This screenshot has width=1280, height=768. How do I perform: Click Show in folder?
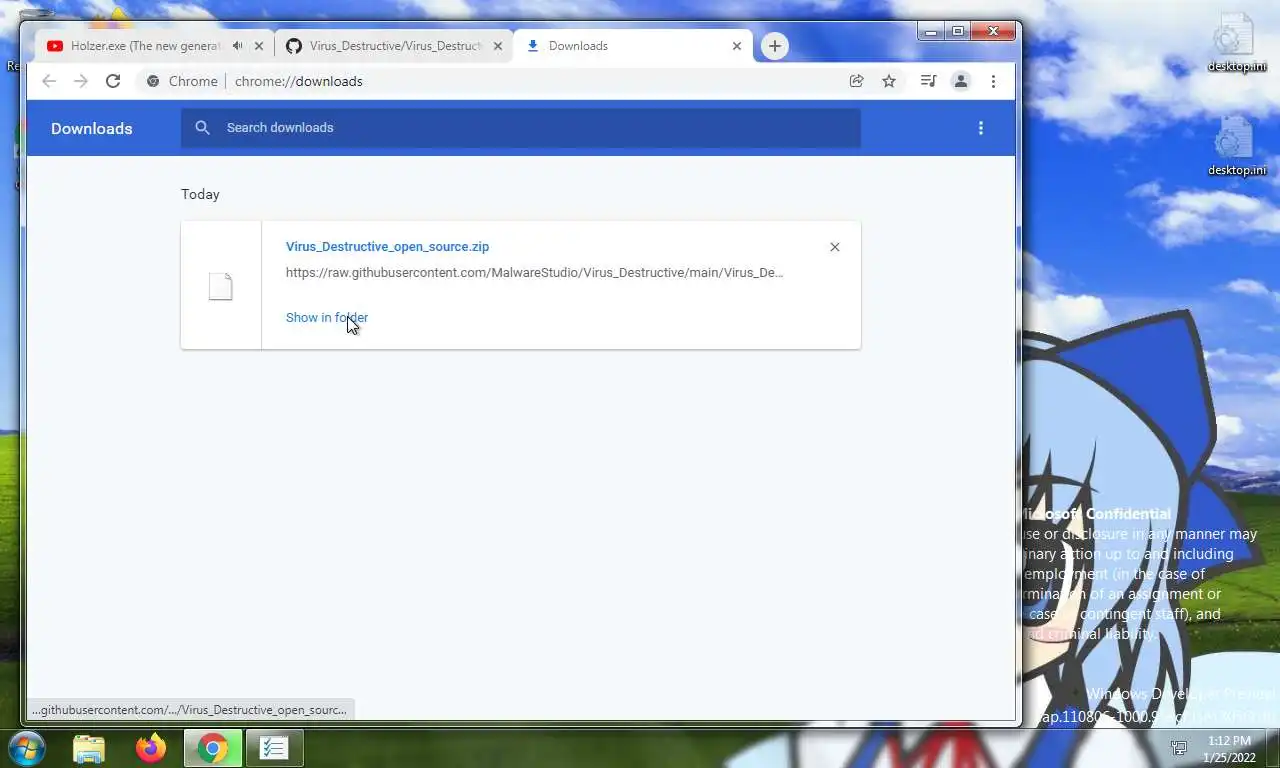(327, 318)
